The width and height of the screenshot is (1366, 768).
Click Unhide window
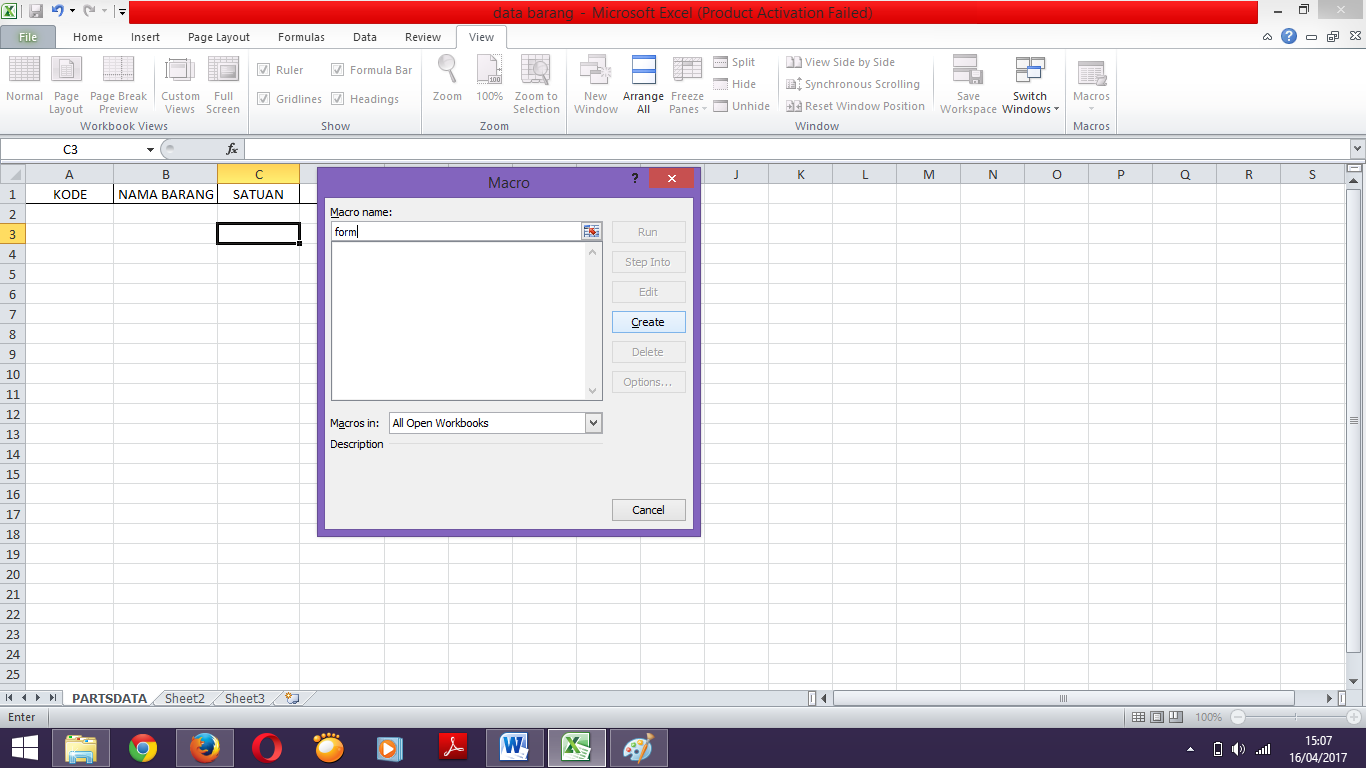pos(741,106)
